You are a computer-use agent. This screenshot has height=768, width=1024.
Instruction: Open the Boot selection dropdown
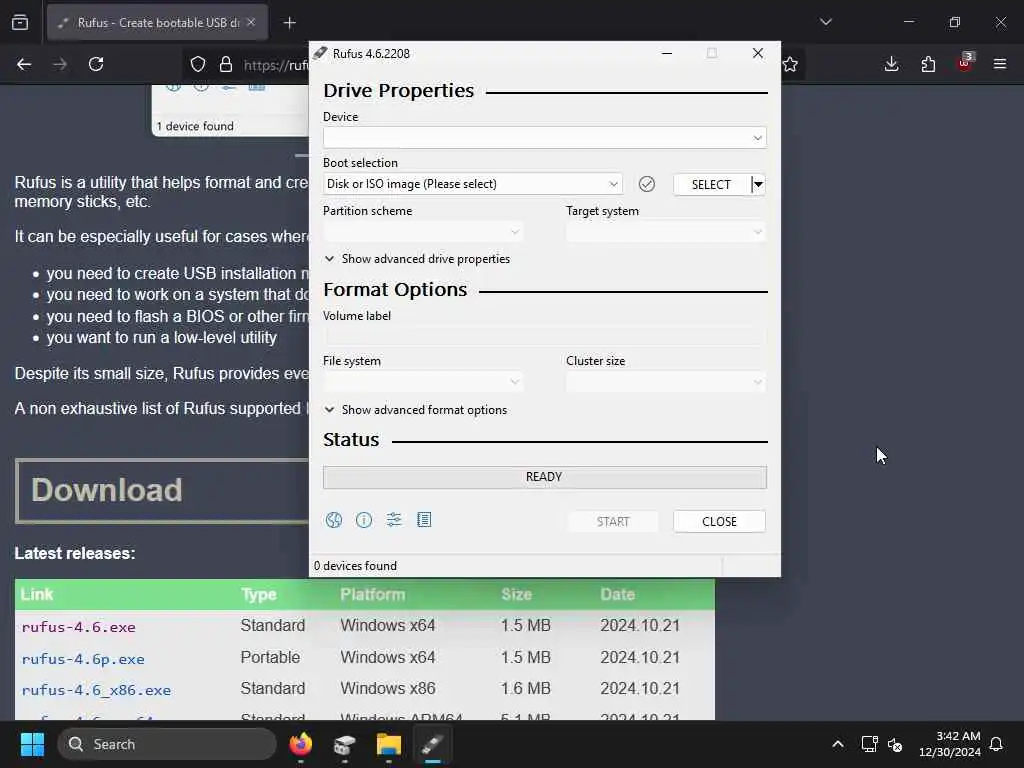click(472, 184)
